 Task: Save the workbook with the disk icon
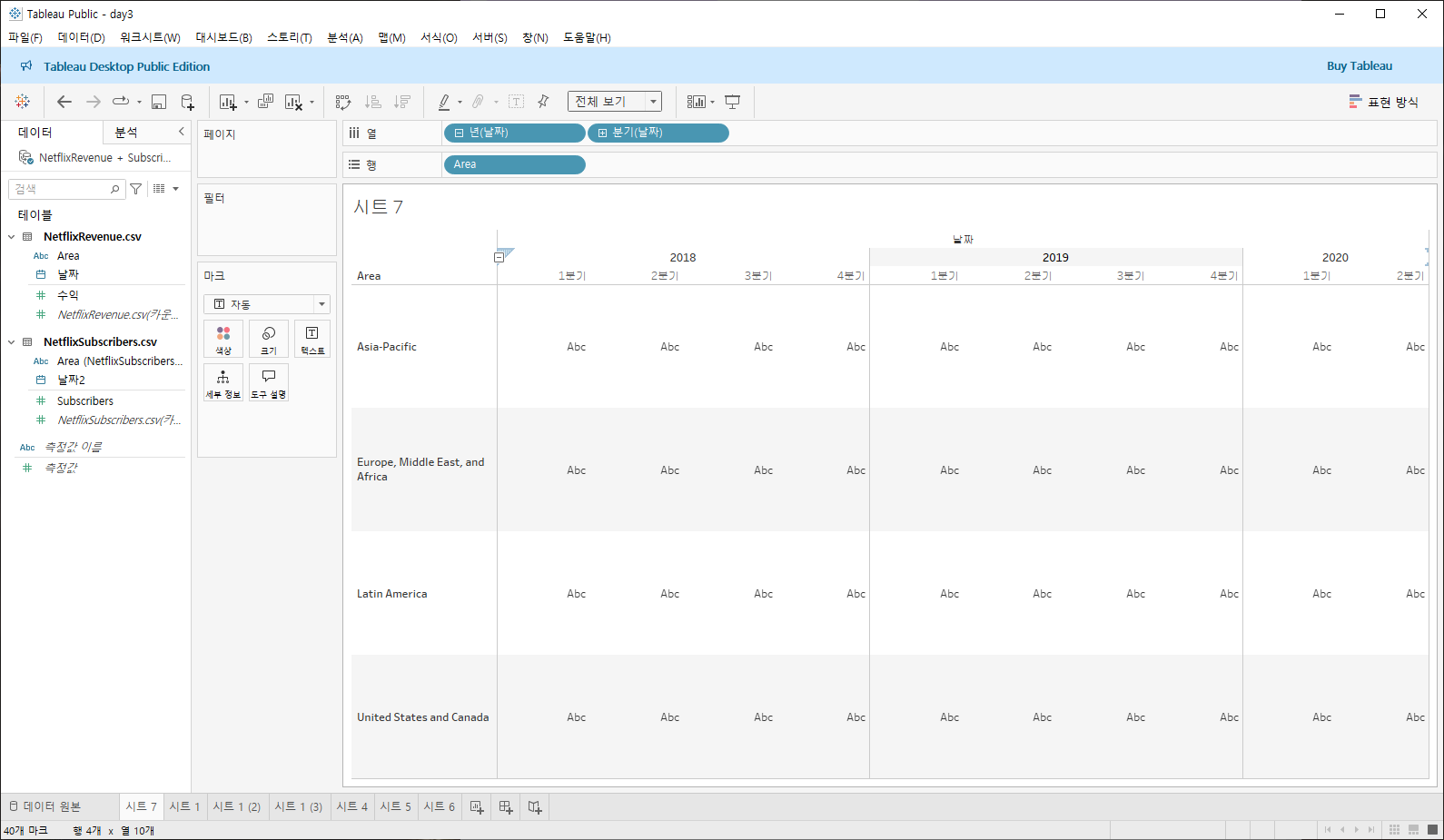click(x=159, y=102)
